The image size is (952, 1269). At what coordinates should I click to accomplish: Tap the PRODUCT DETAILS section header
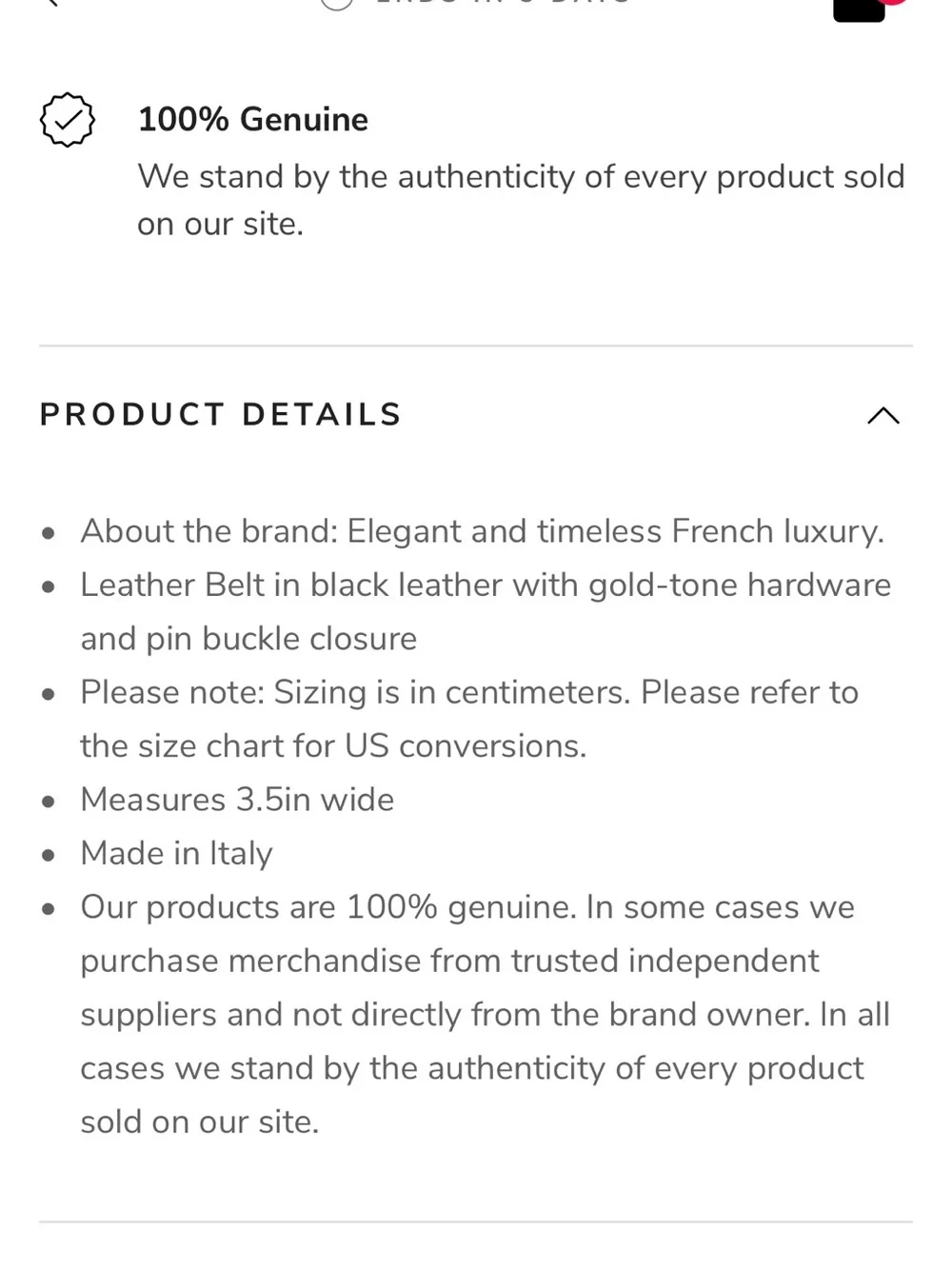click(x=221, y=415)
